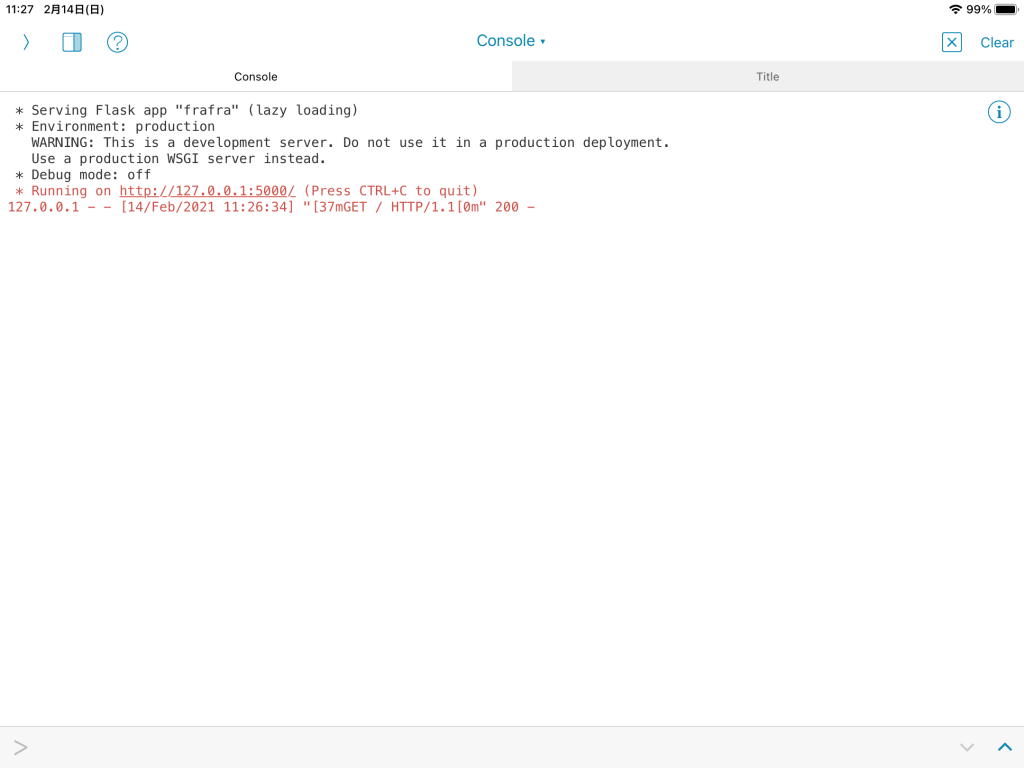This screenshot has width=1024, height=768.
Task: Tap the Wi-Fi icon in the status bar
Action: click(955, 9)
